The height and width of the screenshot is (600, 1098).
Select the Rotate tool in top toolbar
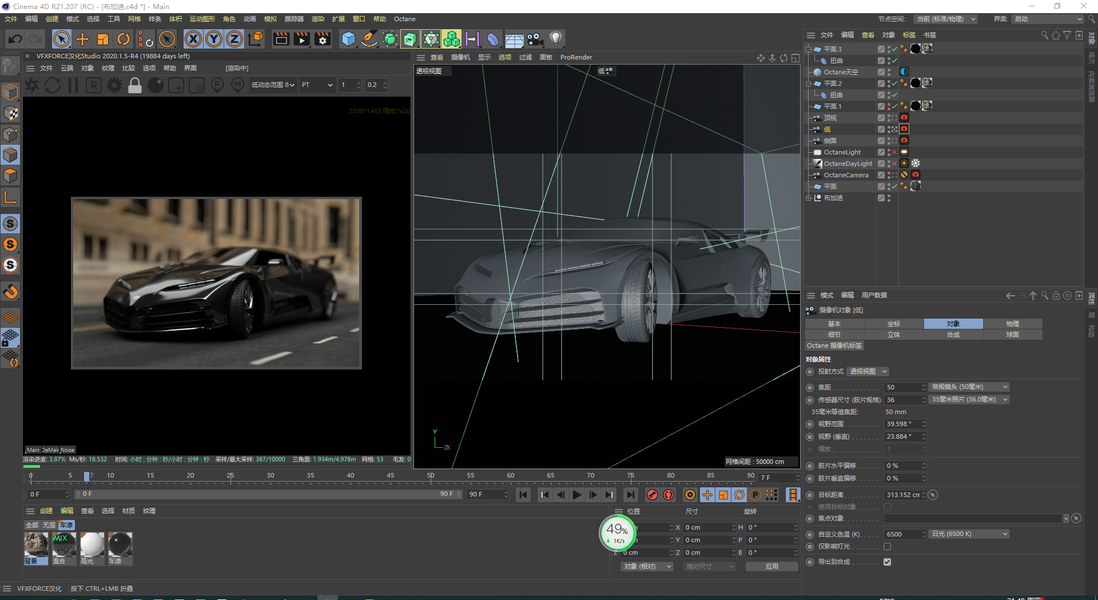pyautogui.click(x=124, y=39)
